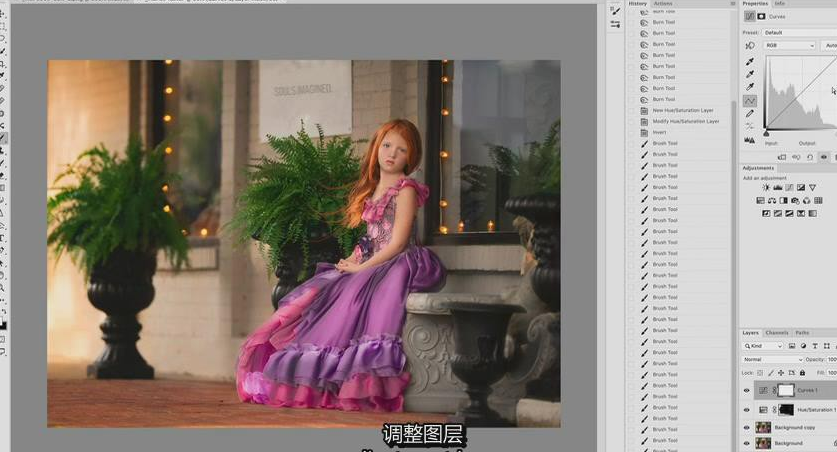This screenshot has height=452, width=837.
Task: Open the top brush icon in collapsed dock
Action: tap(615, 11)
